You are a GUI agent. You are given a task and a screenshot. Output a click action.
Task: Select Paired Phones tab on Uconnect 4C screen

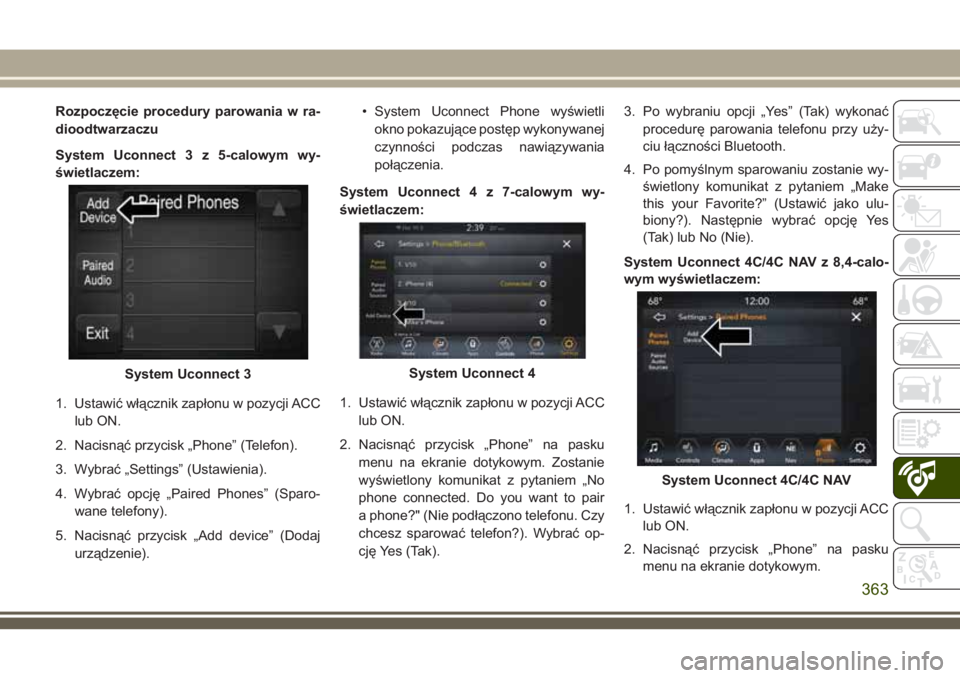(x=659, y=338)
